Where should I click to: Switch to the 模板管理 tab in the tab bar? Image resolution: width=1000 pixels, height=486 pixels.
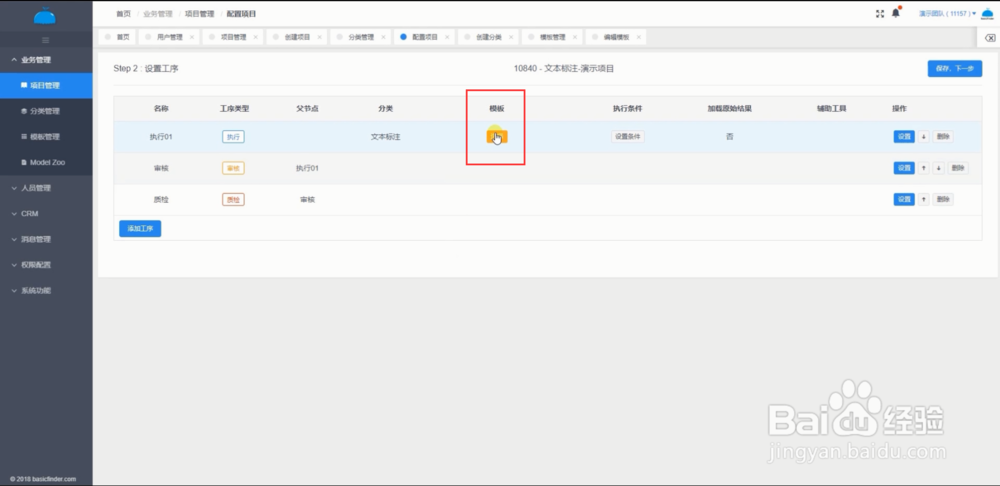tap(552, 37)
